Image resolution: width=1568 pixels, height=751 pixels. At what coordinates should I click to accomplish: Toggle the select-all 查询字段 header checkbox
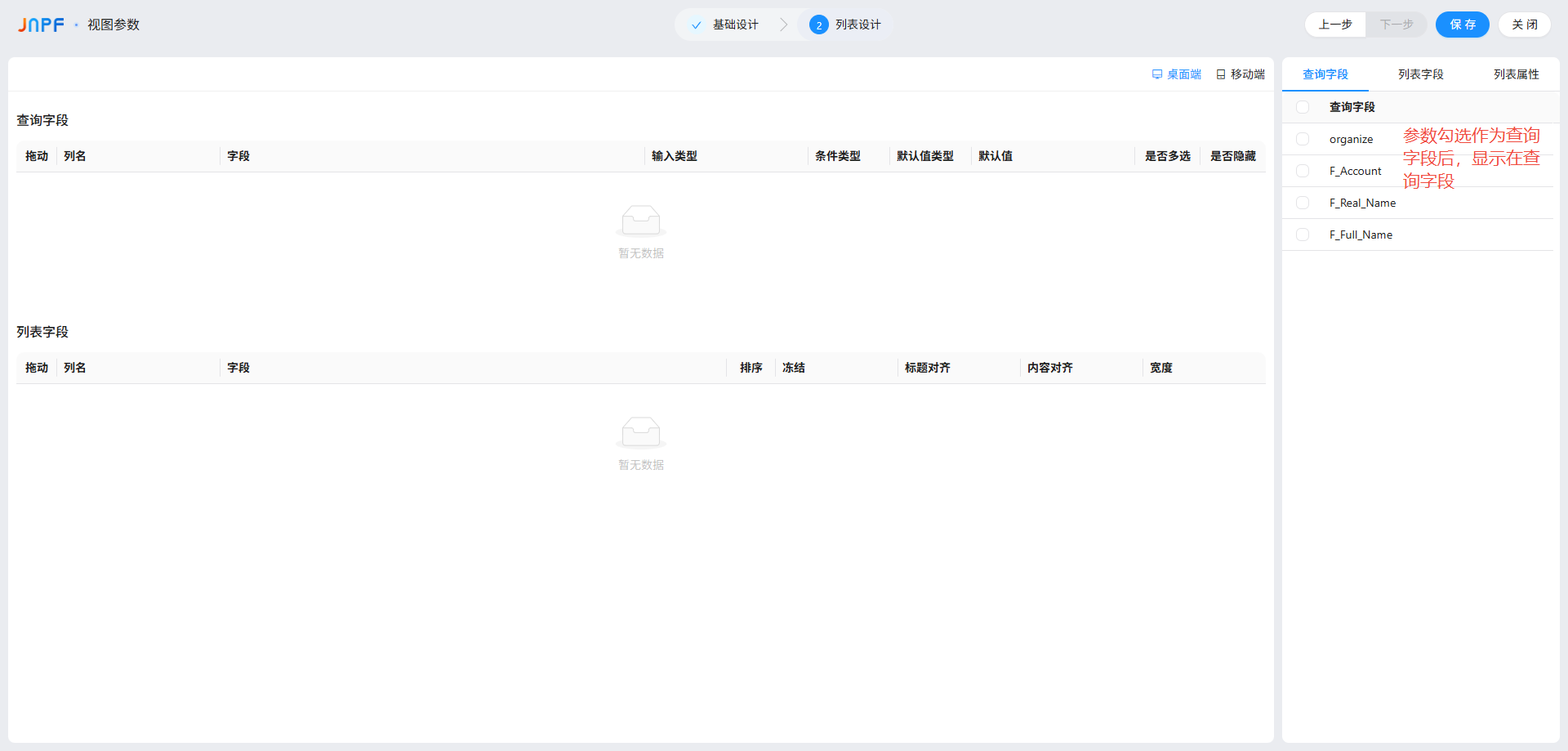point(1303,107)
